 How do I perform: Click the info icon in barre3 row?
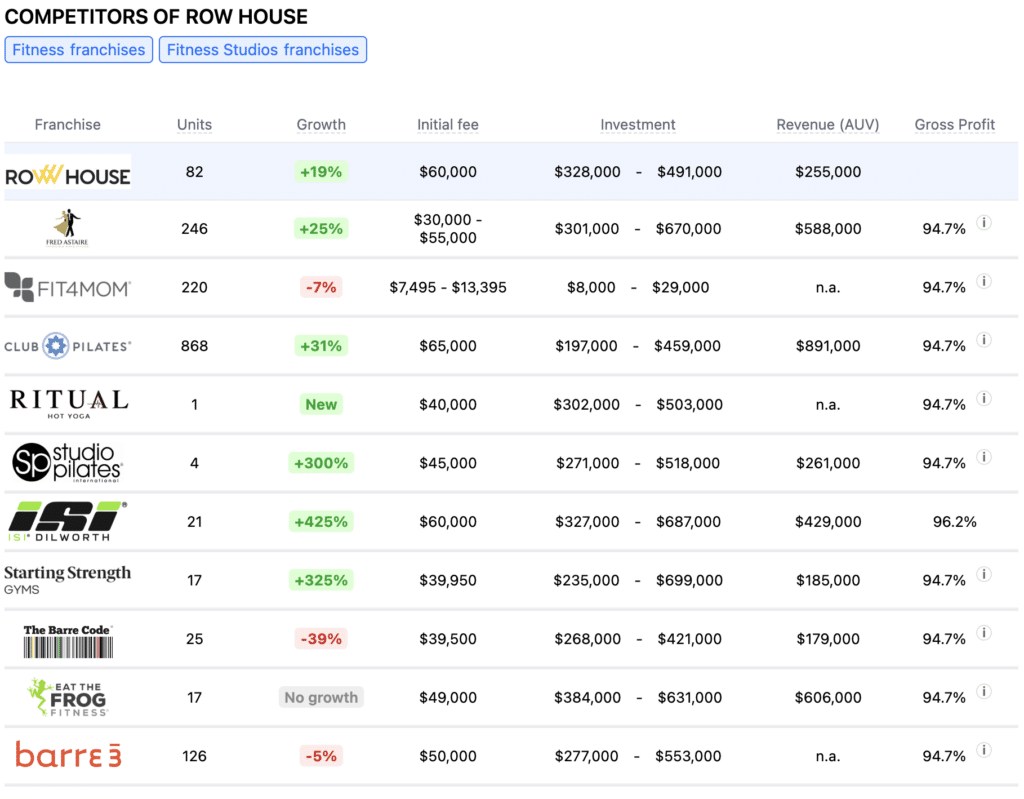coord(984,750)
